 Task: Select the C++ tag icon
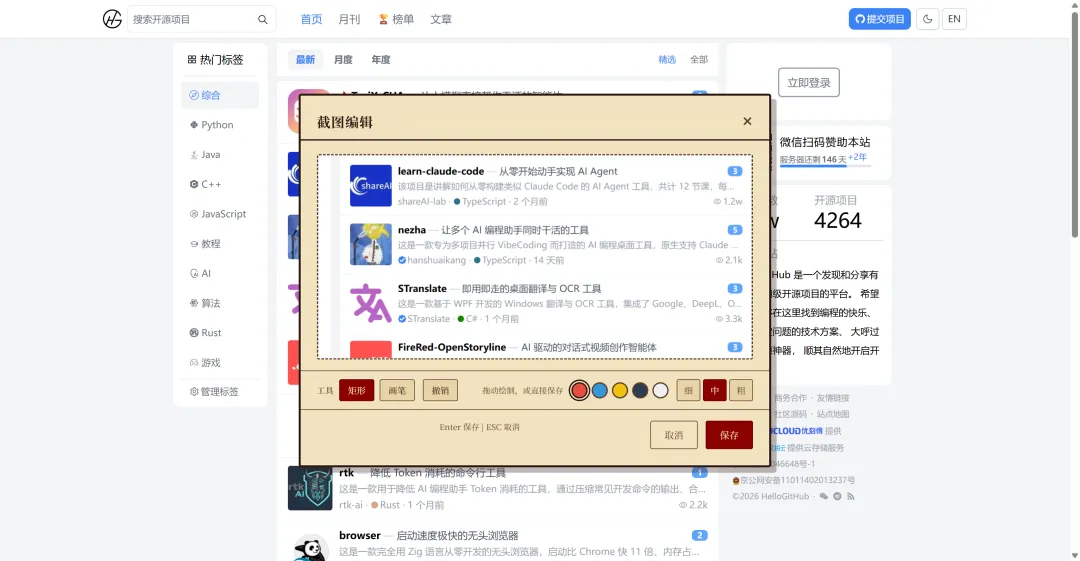pyautogui.click(x=194, y=184)
